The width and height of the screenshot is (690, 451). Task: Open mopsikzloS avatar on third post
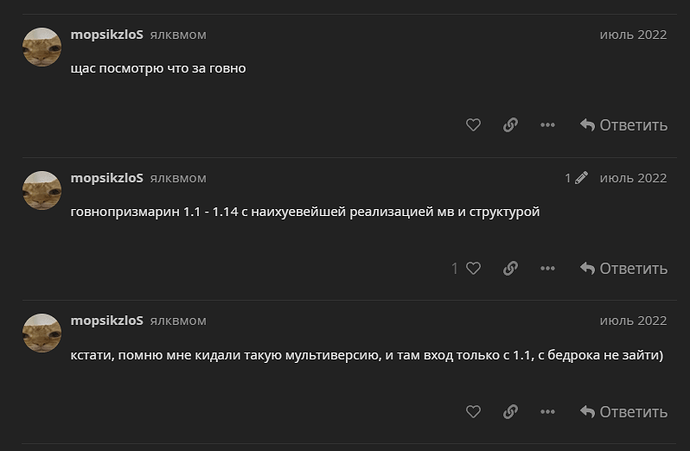(42, 333)
